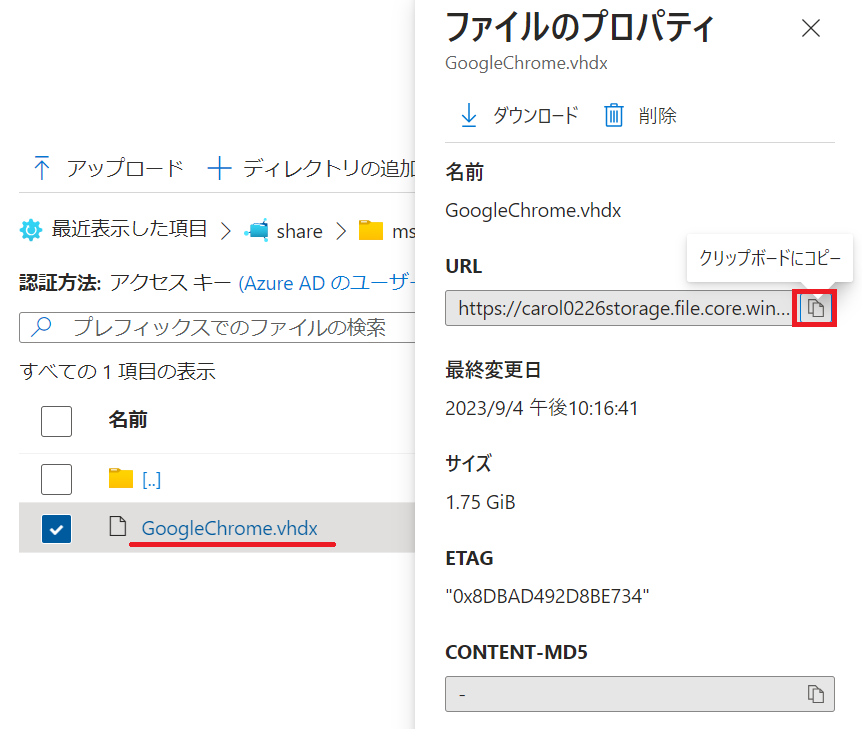Screen dimensions: 862x729
Task: Click the parent folder [..] icon
Action: (x=120, y=478)
